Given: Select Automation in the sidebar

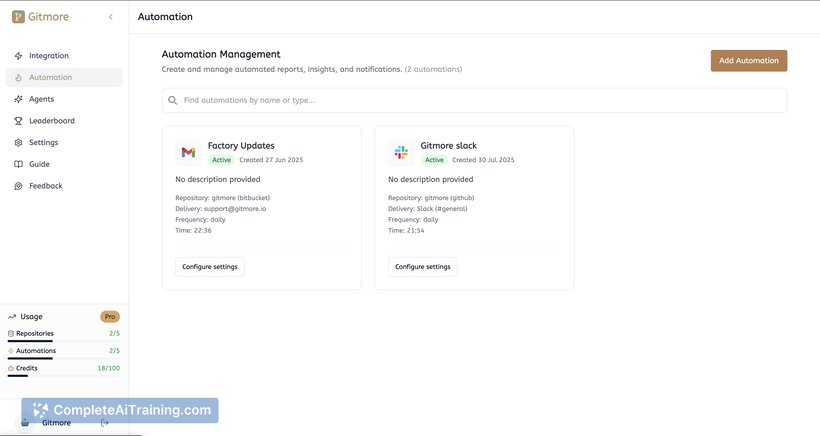Looking at the screenshot, I should [64, 77].
